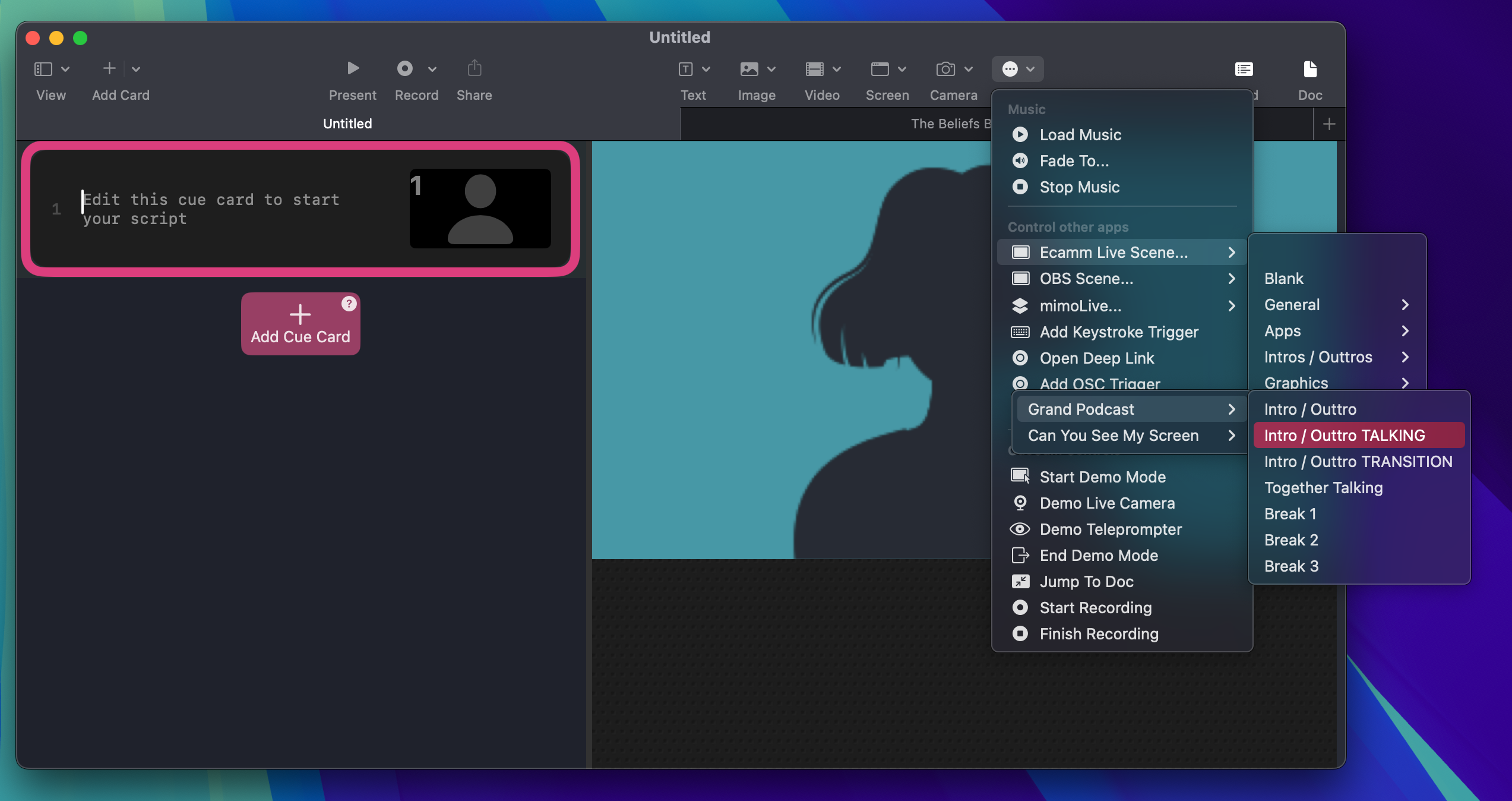
Task: Open the Grand Podcast submenu
Action: [x=1131, y=409]
